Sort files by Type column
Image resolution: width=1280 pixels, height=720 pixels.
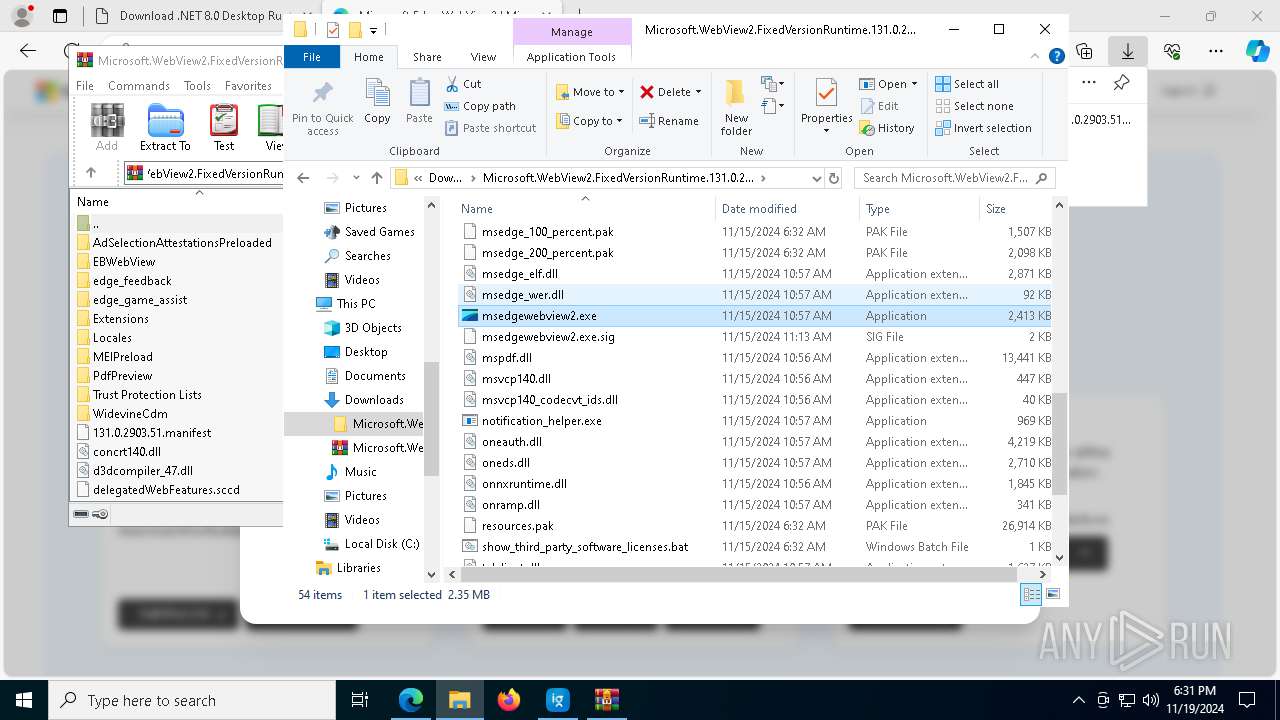tap(919, 209)
